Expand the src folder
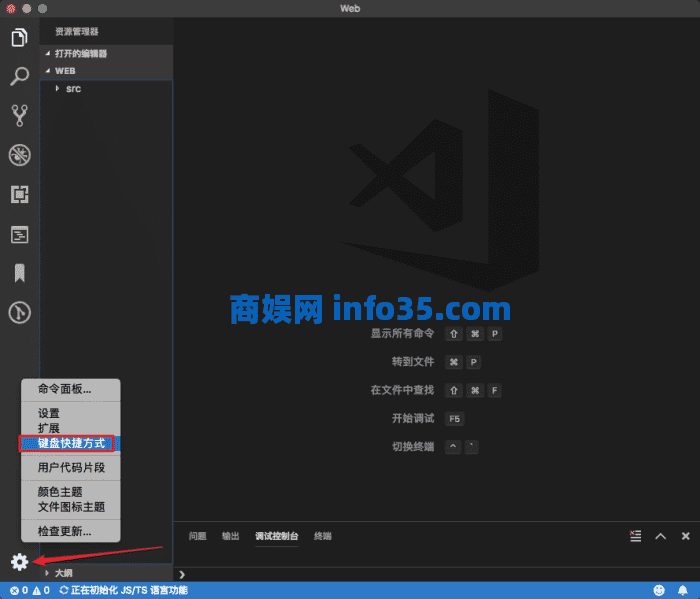This screenshot has width=700, height=599. pyautogui.click(x=106, y=89)
